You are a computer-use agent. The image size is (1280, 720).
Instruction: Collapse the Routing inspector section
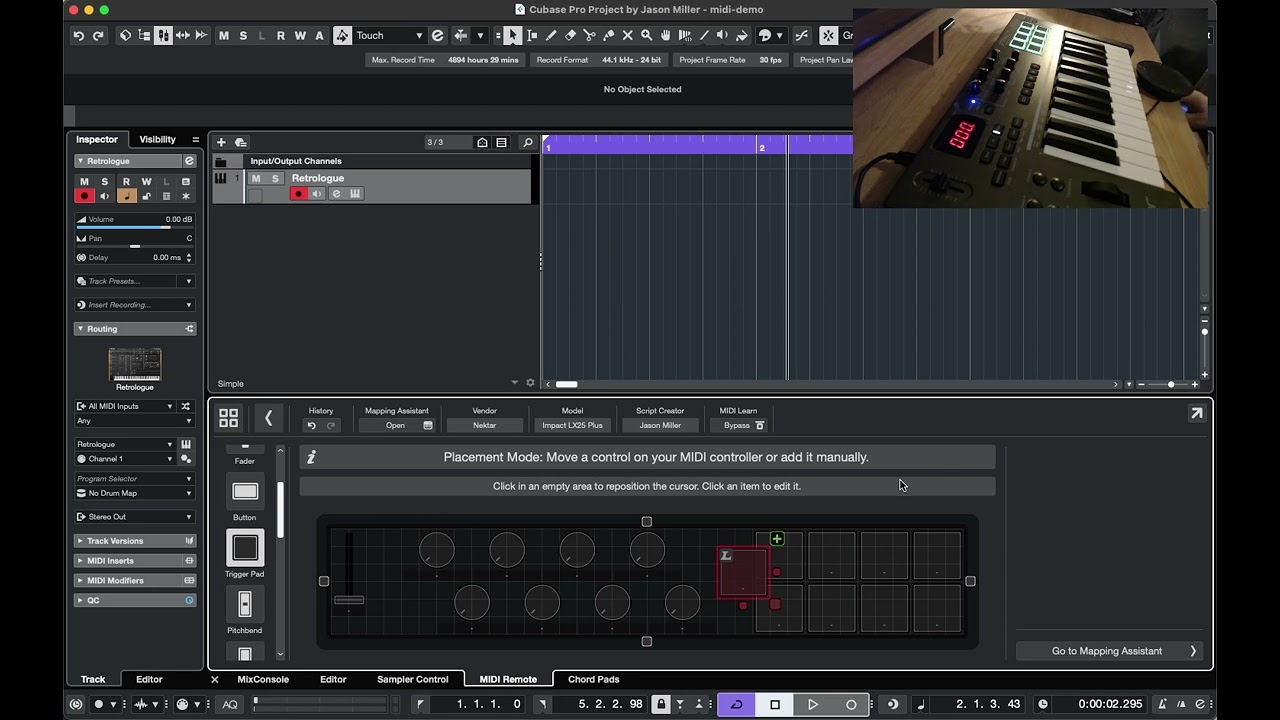[81, 329]
